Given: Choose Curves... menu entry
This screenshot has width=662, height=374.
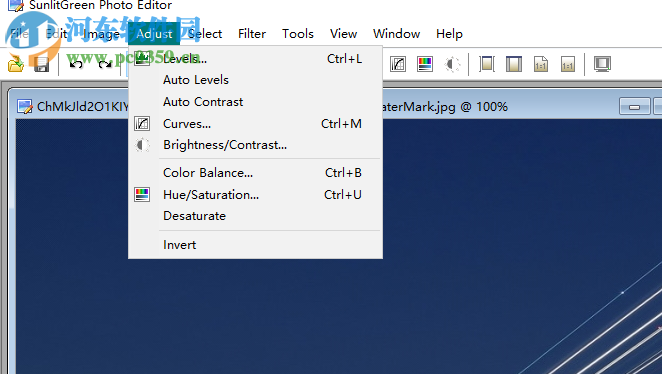Looking at the screenshot, I should coord(255,124).
